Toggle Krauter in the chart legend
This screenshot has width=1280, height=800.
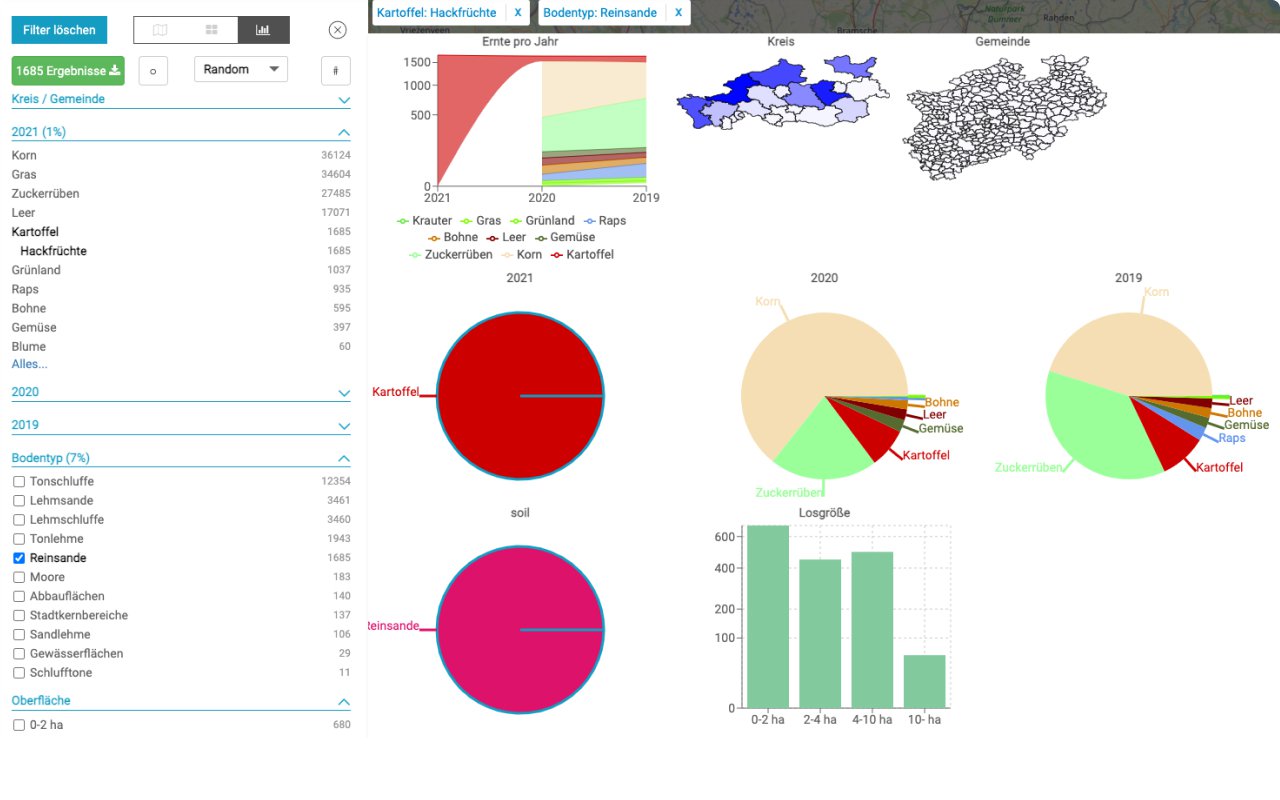(425, 221)
